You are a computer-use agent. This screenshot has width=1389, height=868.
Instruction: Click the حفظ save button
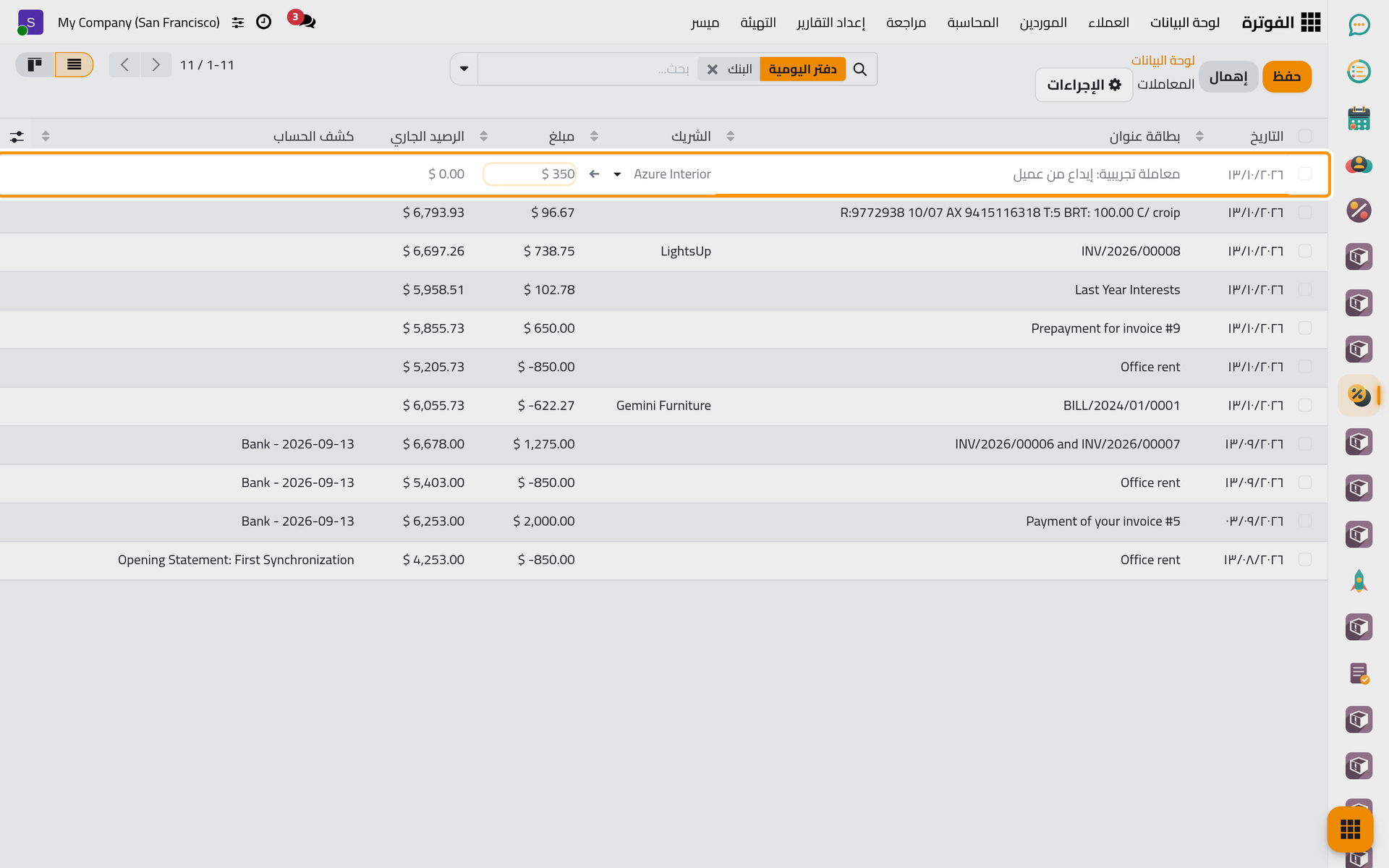click(x=1287, y=77)
